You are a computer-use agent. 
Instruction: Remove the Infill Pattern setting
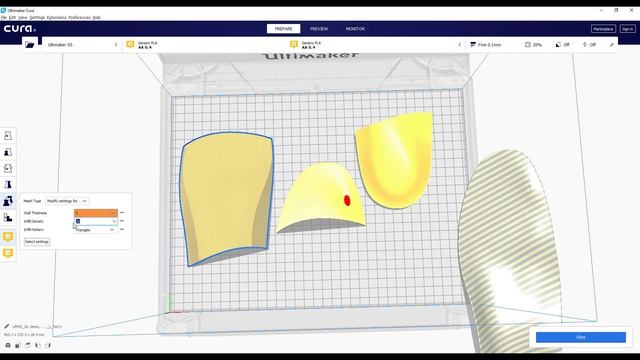122,229
